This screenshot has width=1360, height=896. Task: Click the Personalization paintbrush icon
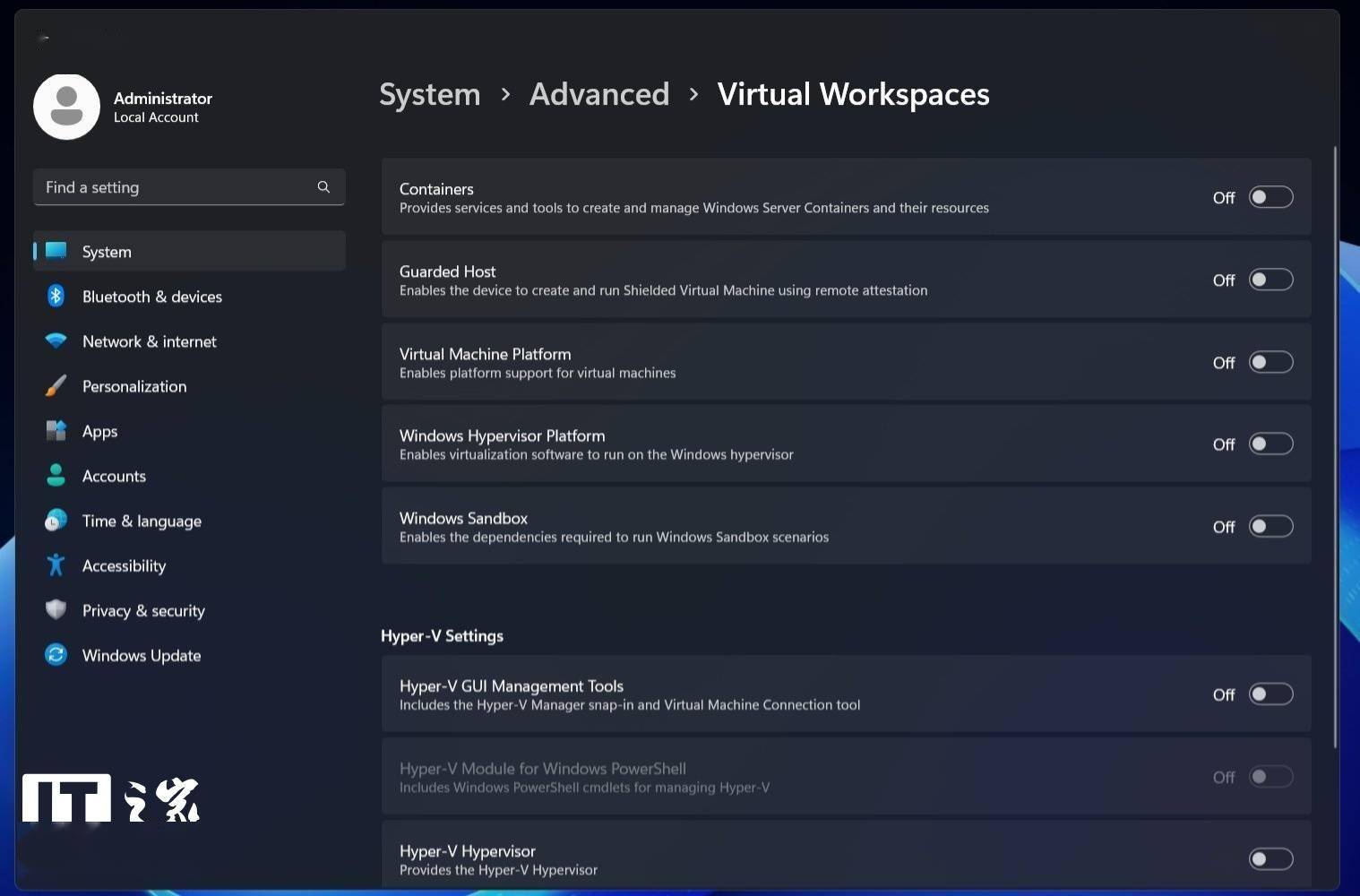click(x=56, y=385)
